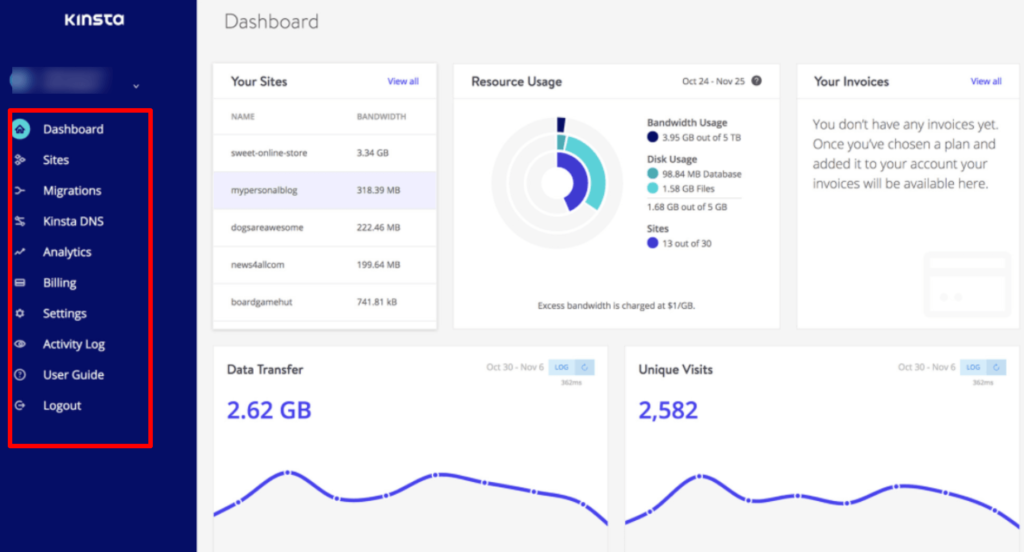Click the User Guide help icon
Image resolution: width=1024 pixels, height=552 pixels.
coord(20,375)
